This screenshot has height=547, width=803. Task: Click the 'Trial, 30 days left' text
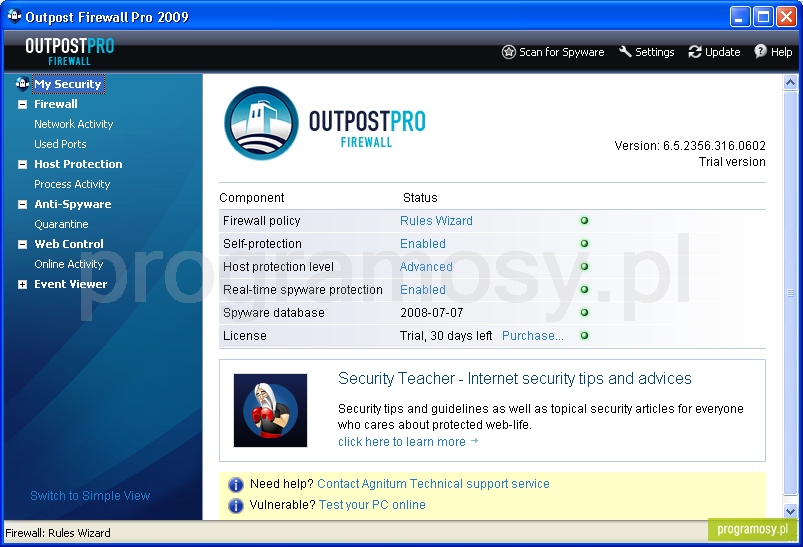(x=446, y=335)
